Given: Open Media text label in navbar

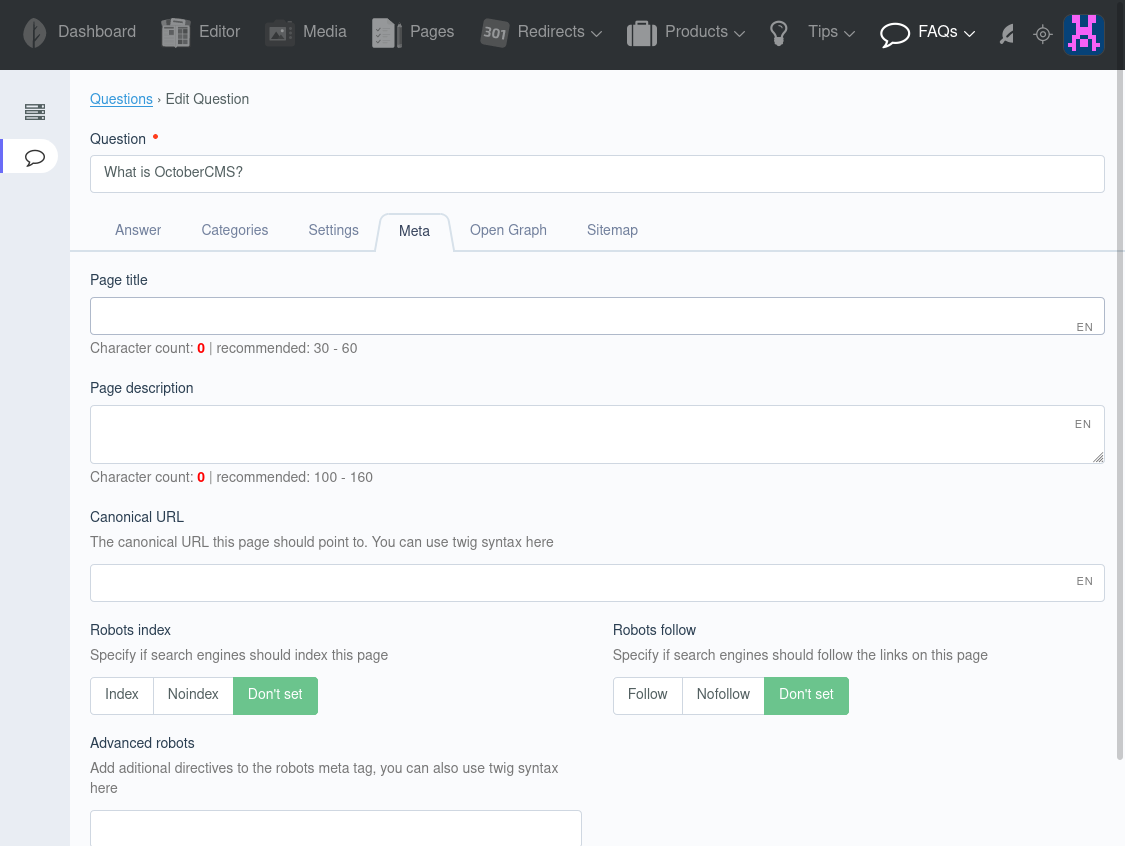Looking at the screenshot, I should click(325, 32).
